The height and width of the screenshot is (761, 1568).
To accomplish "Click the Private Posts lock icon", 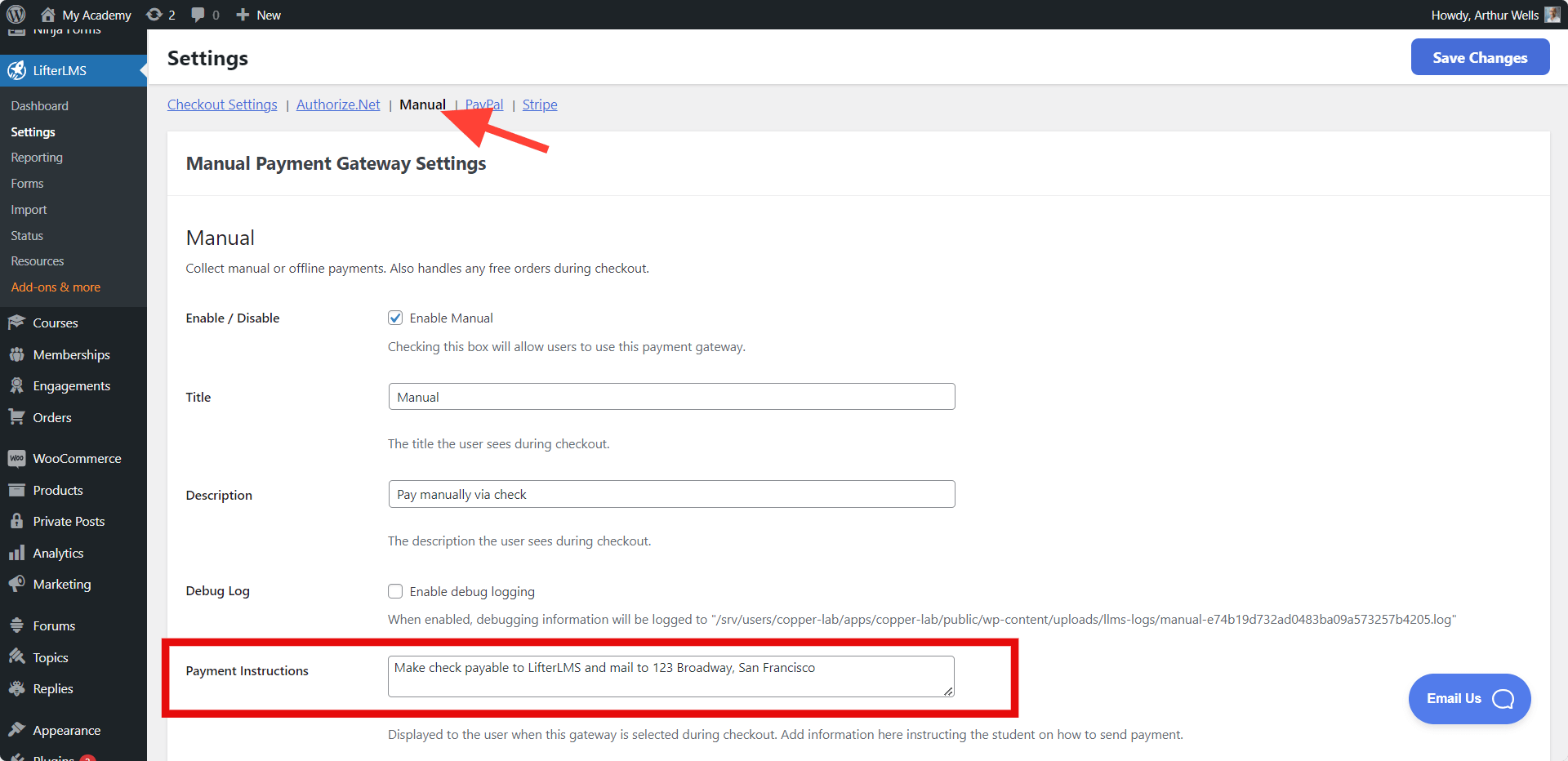I will pyautogui.click(x=16, y=521).
